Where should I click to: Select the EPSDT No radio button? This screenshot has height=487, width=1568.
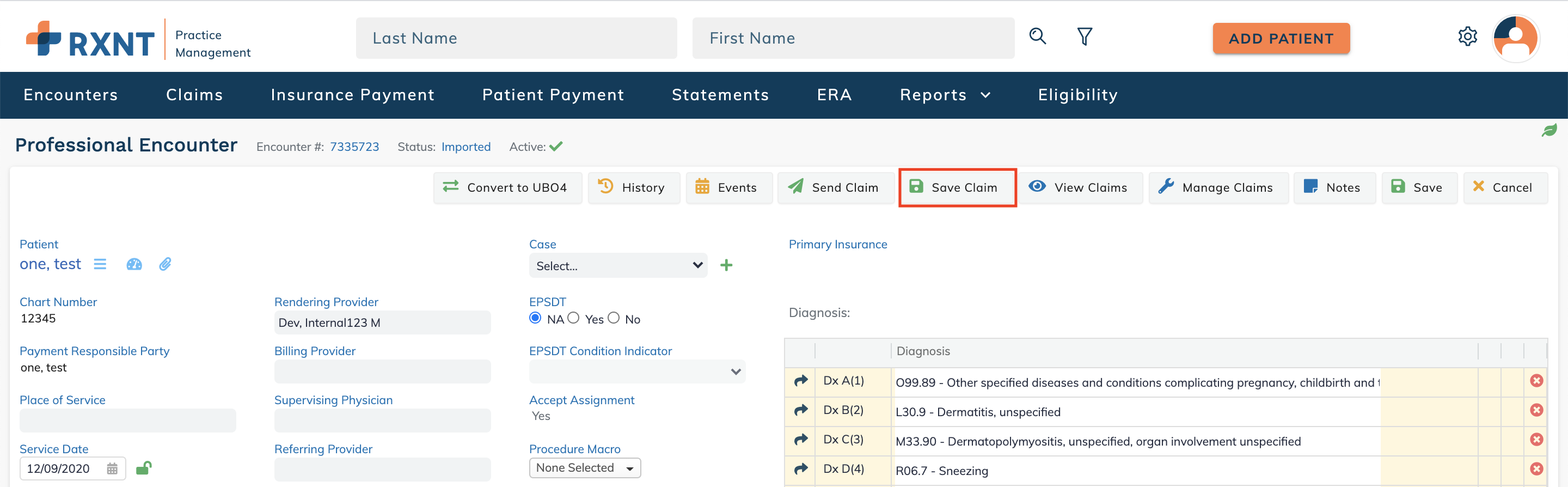[x=614, y=318]
